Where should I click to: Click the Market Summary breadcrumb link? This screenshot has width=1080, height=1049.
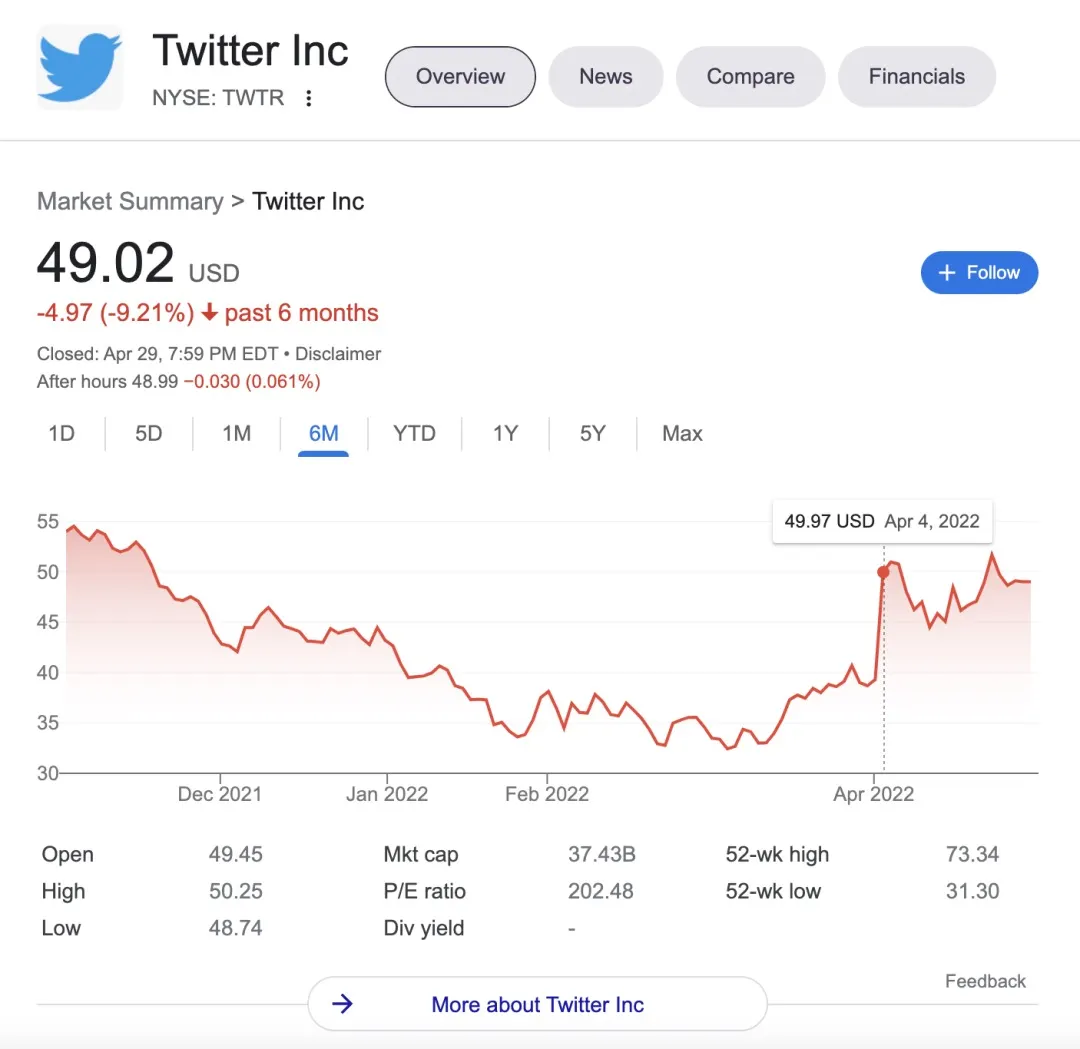point(130,201)
